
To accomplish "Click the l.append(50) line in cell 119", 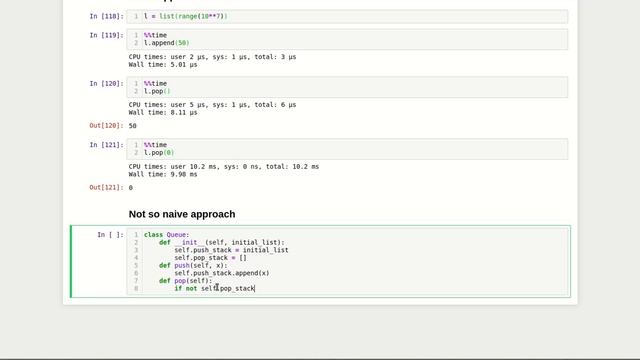I will [x=167, y=43].
